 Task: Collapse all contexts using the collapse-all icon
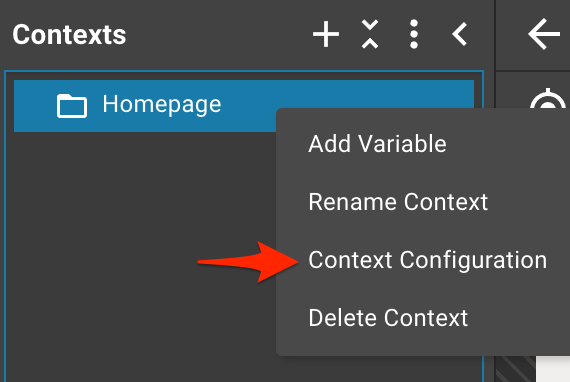370,34
